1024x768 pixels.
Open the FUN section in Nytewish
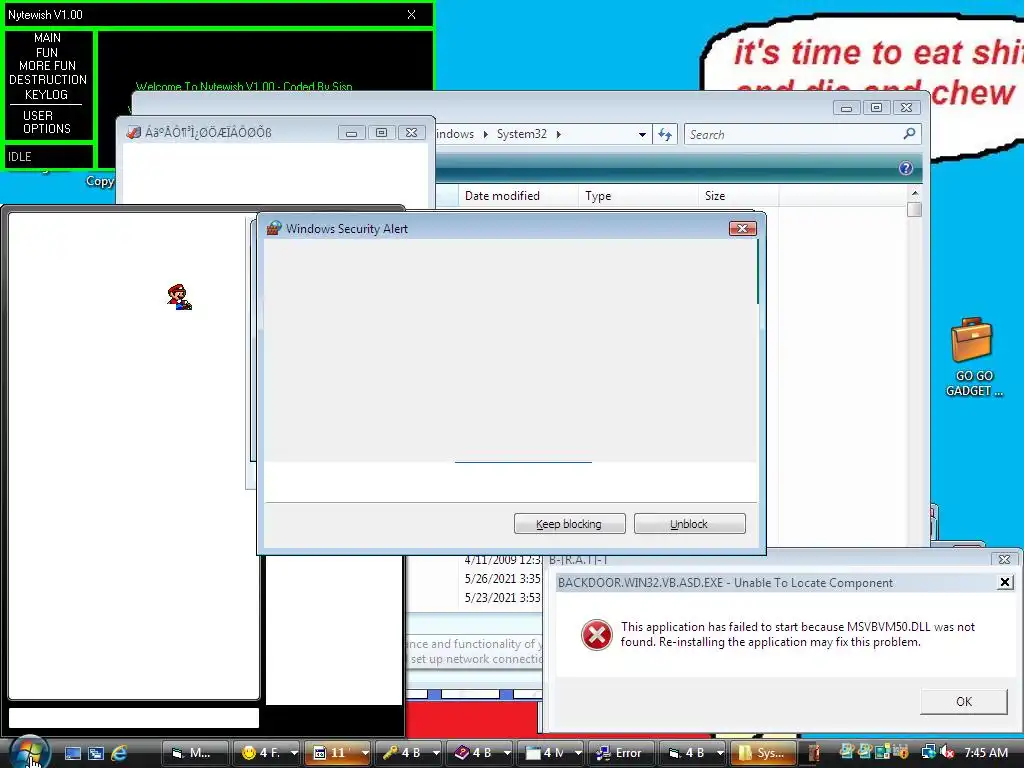click(47, 52)
